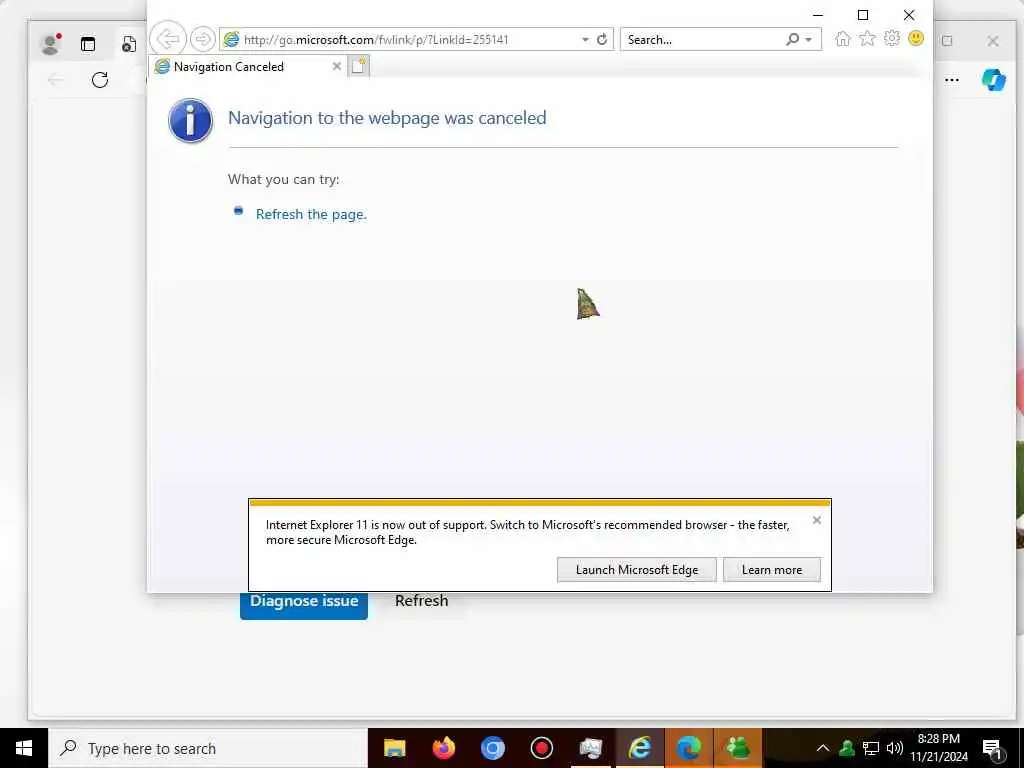The height and width of the screenshot is (768, 1024).
Task: Click the Type here to search box
Action: (208, 748)
